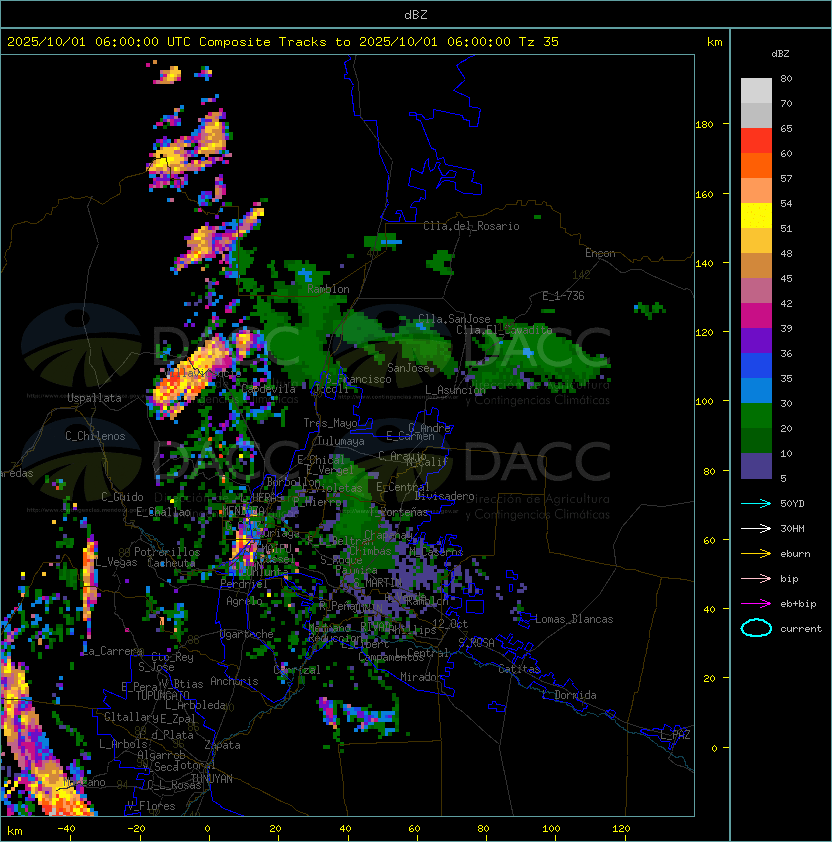Select the light orange 57–54 dBZ swatch
Screen dimensions: 832x842
point(756,191)
